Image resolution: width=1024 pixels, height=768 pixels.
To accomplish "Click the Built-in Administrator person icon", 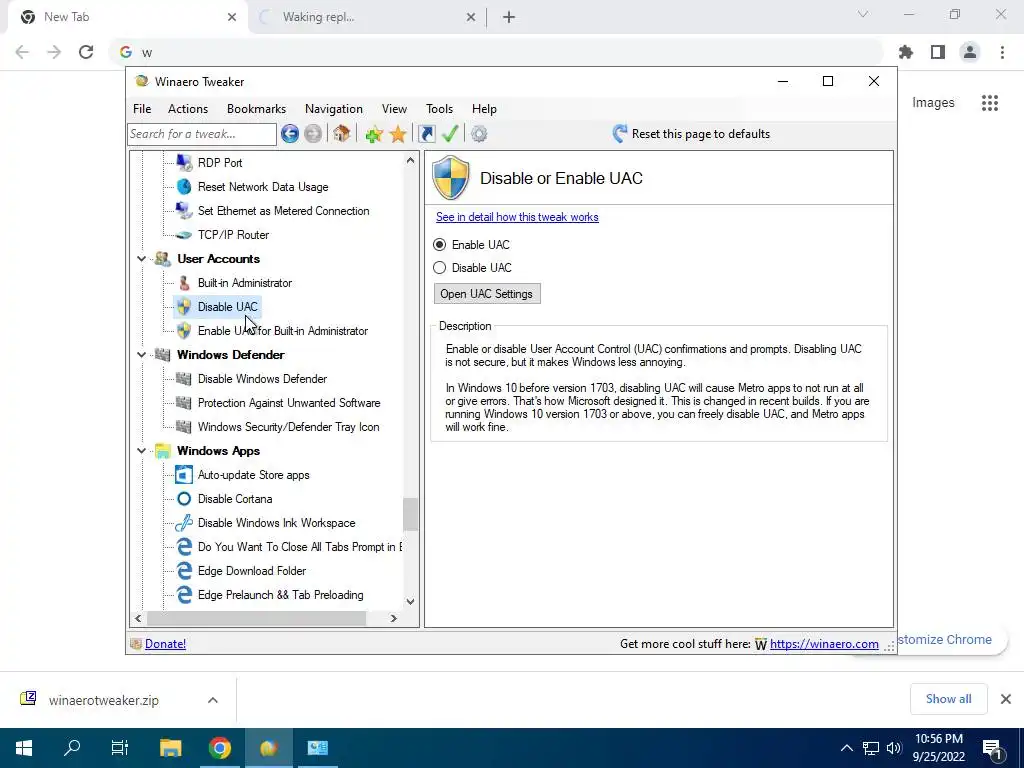I will 184,283.
